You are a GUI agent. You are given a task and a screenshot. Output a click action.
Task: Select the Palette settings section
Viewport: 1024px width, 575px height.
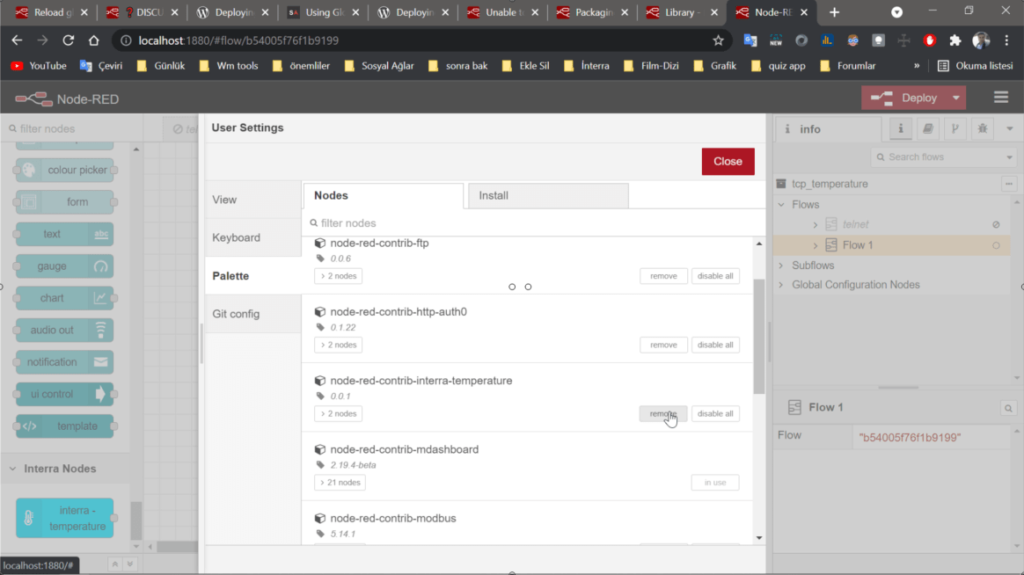point(253,276)
